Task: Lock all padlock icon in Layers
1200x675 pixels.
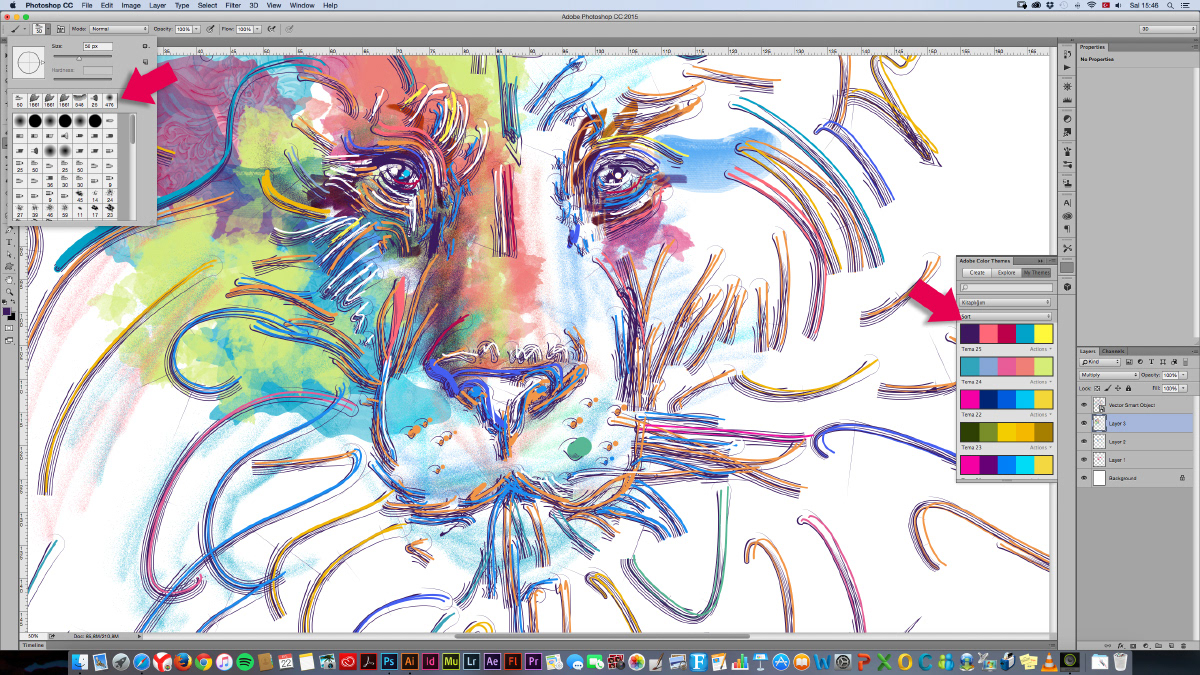Action: 1128,388
